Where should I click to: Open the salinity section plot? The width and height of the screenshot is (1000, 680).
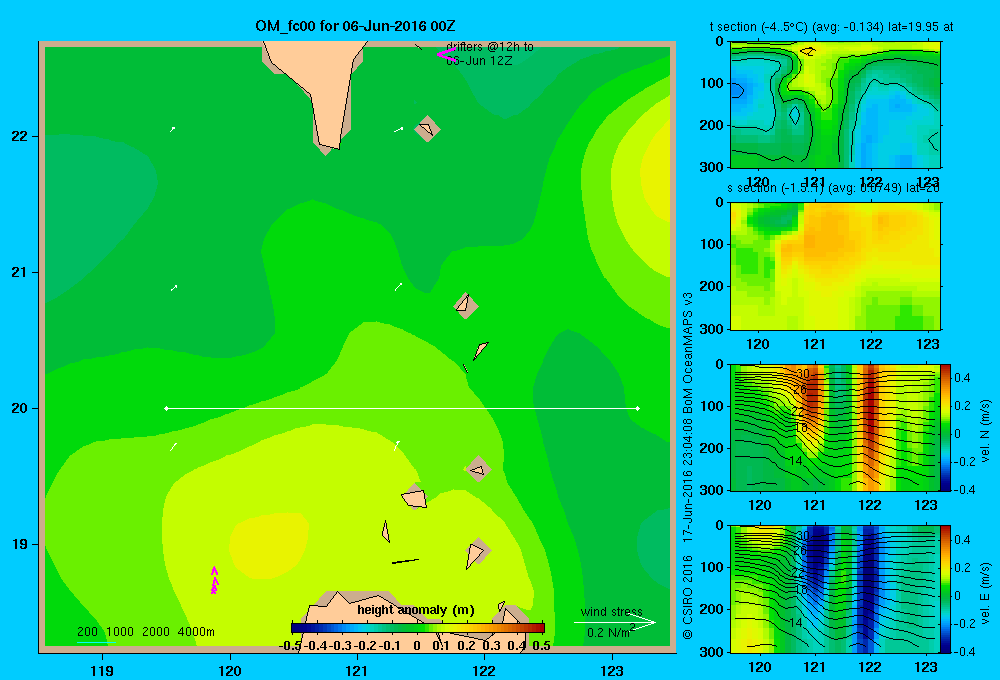[x=835, y=266]
